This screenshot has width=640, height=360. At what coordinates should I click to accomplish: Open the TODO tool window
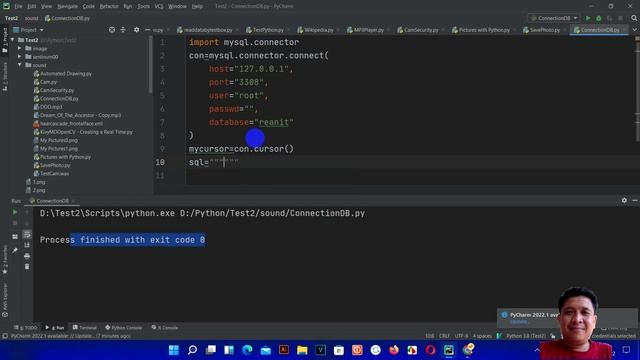pyautogui.click(x=25, y=327)
